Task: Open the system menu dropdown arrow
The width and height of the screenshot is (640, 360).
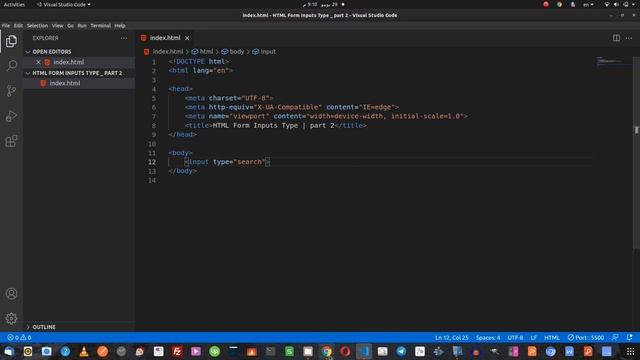Action: [x=634, y=4]
